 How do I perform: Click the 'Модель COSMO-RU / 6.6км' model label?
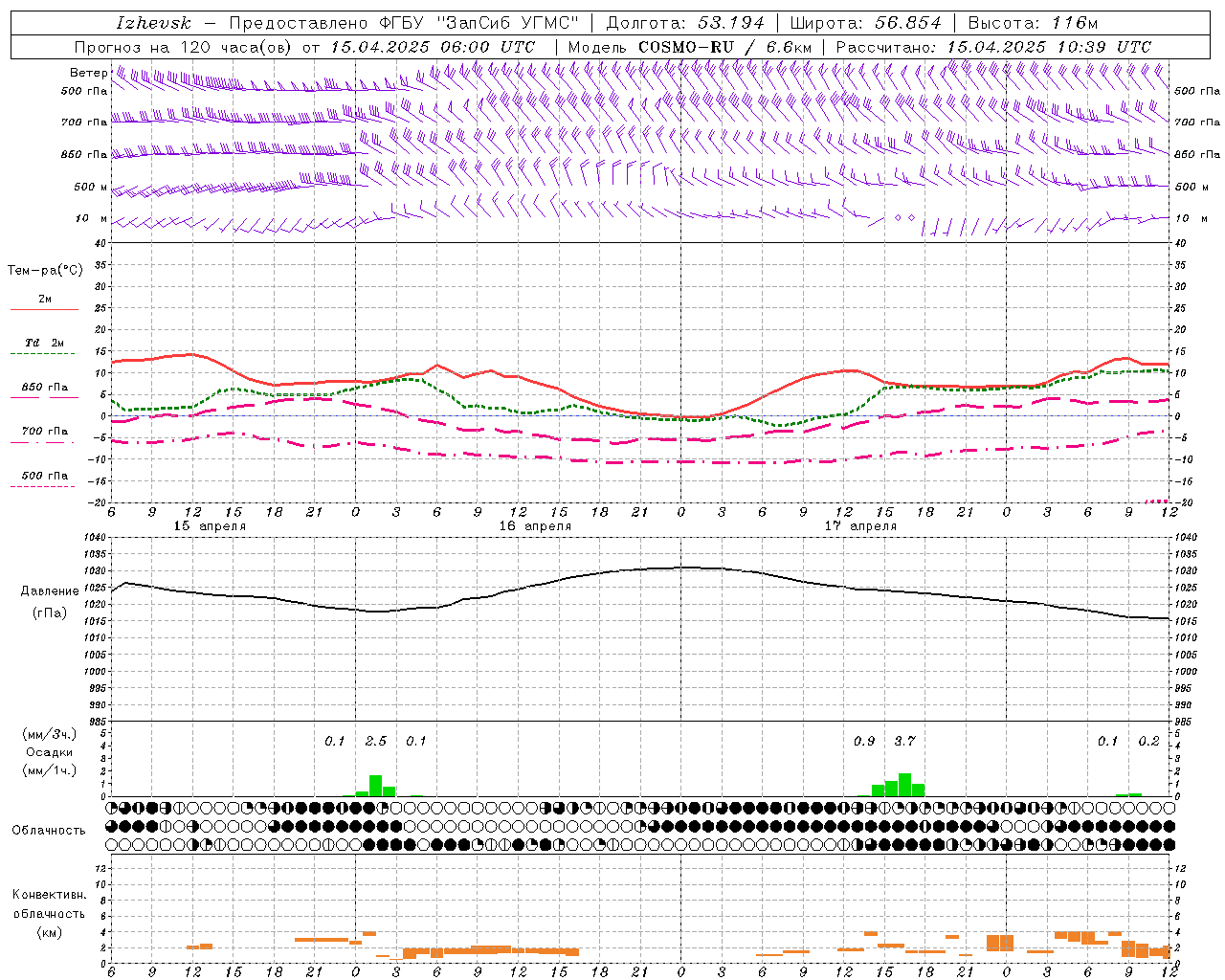point(689,47)
